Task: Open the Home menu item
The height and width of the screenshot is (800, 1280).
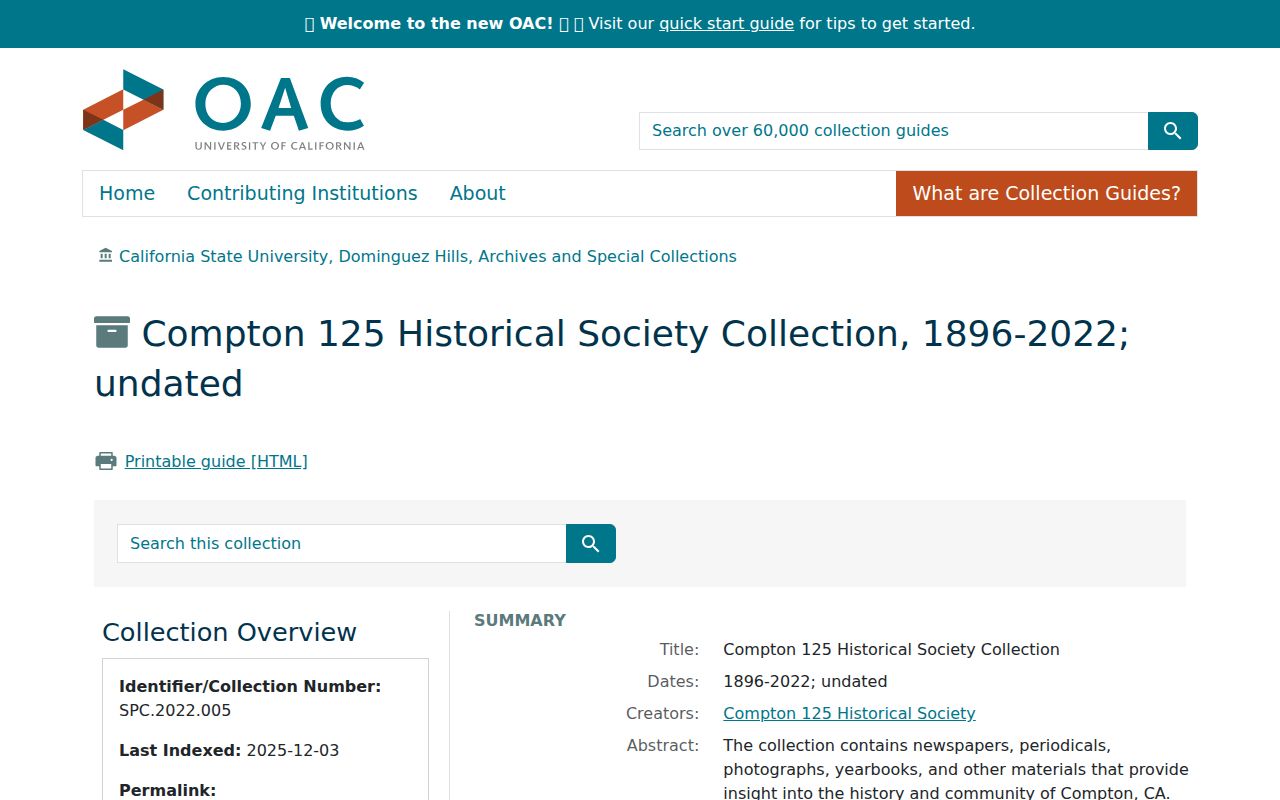Action: (127, 193)
